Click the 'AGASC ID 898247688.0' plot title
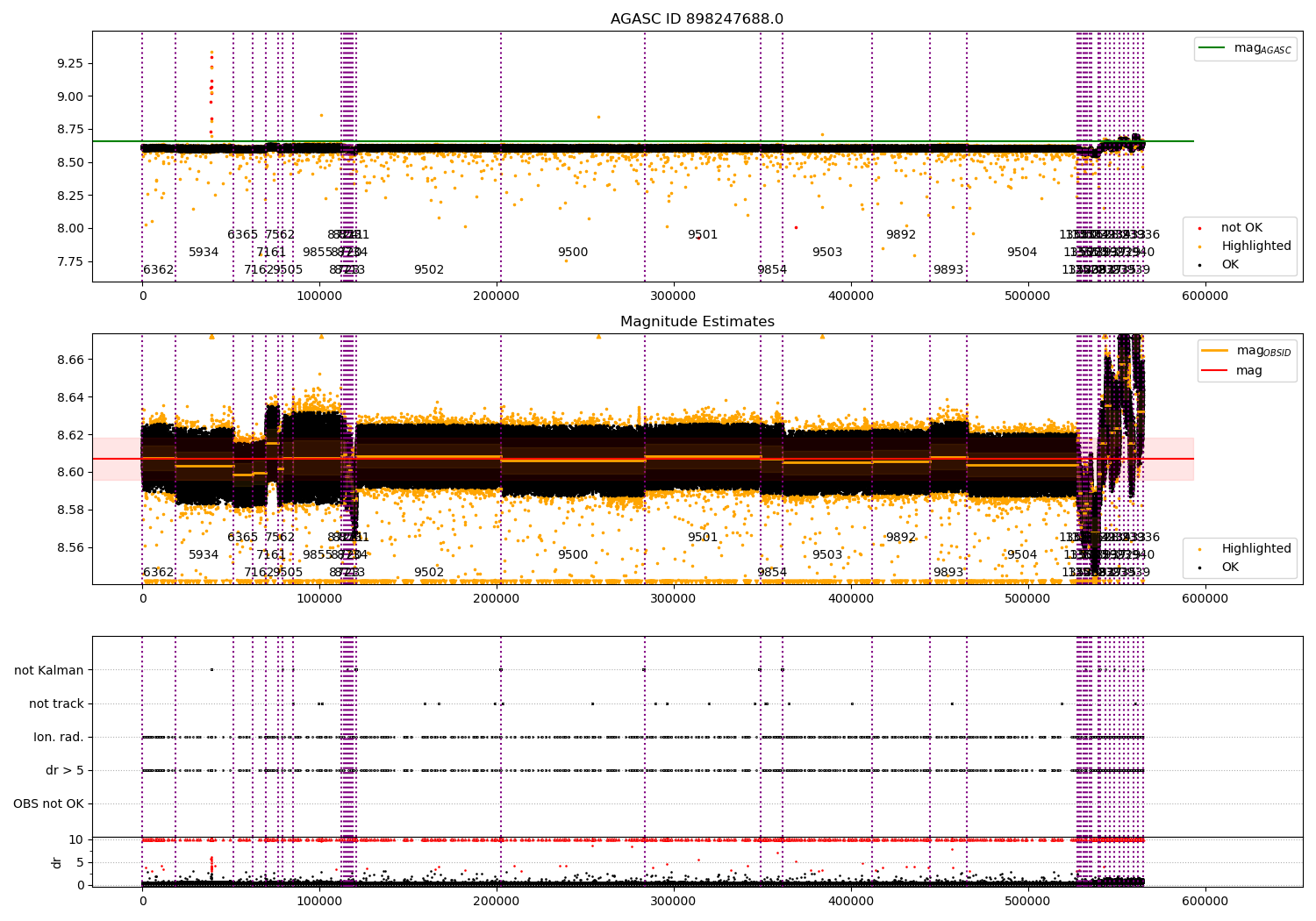Viewport: 1316px width, 921px height. pyautogui.click(x=697, y=19)
